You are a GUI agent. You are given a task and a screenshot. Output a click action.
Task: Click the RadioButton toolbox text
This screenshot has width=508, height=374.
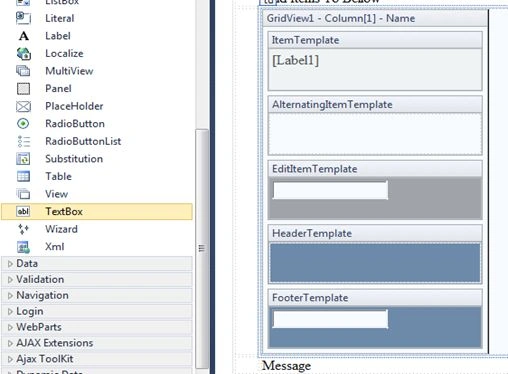coord(75,124)
